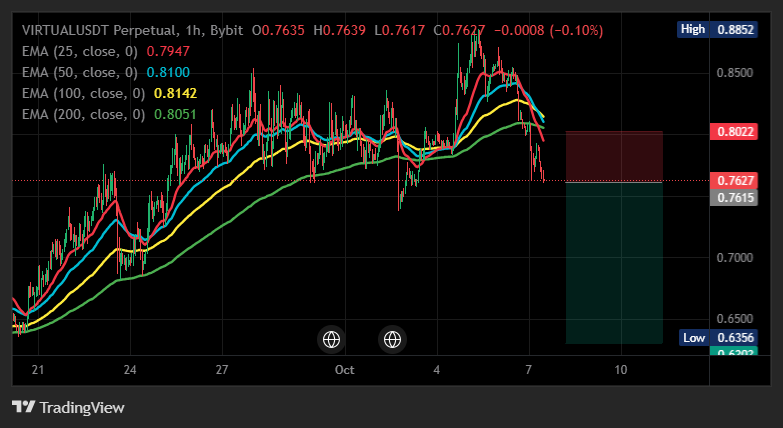Click the Low 0.6356 price label
The width and height of the screenshot is (783, 428).
718,338
